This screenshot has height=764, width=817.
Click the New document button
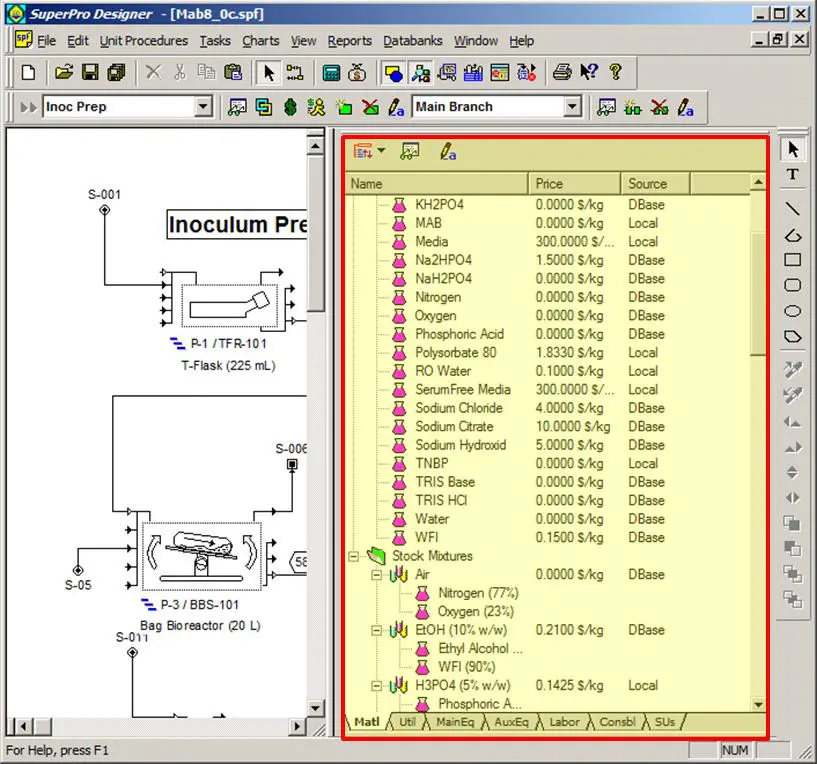coord(27,72)
